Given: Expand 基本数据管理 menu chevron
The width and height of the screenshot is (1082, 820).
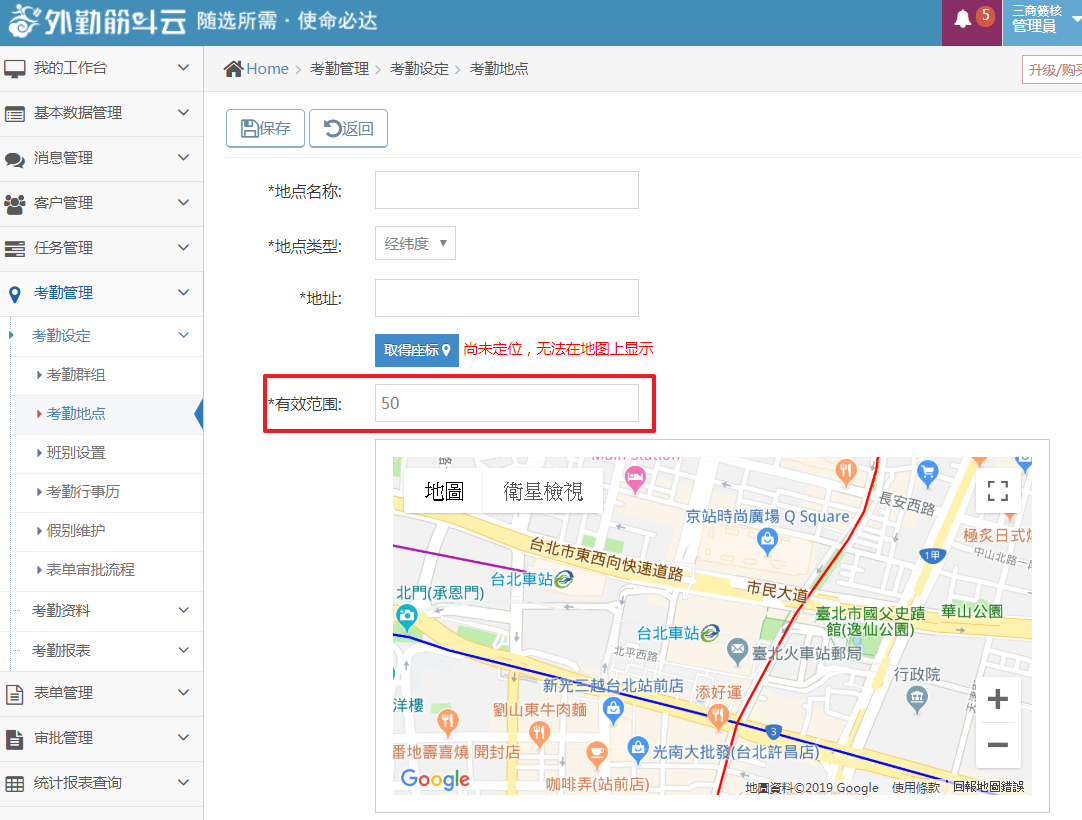Looking at the screenshot, I should pyautogui.click(x=184, y=113).
